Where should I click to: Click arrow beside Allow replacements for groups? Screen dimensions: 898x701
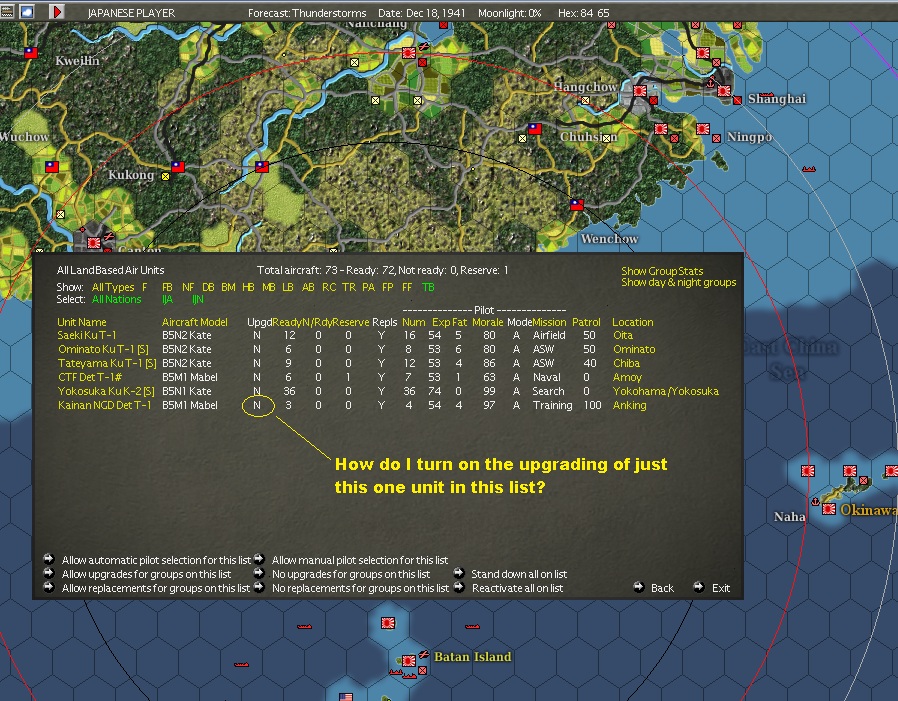click(x=49, y=588)
